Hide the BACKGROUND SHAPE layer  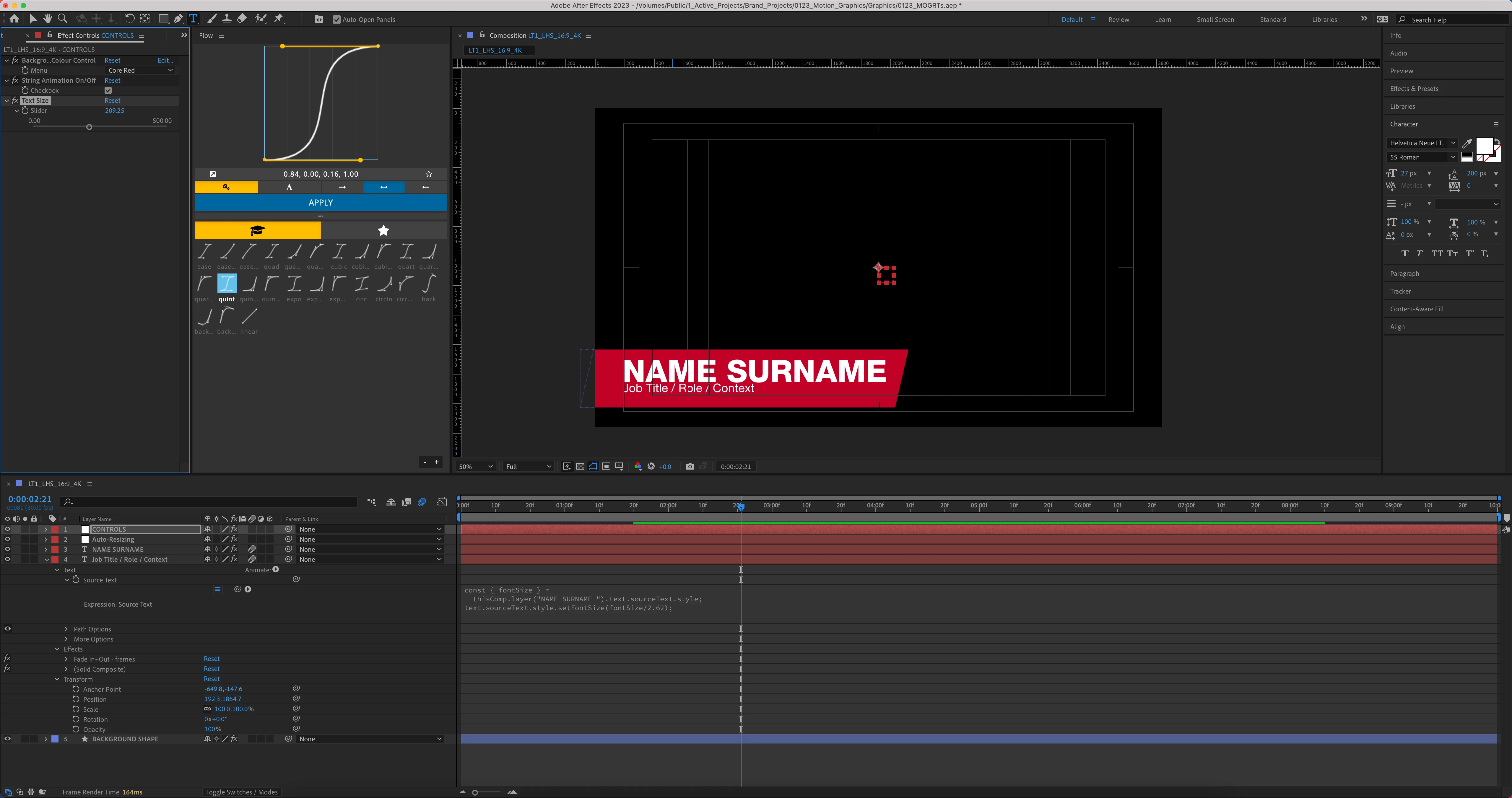[x=8, y=739]
